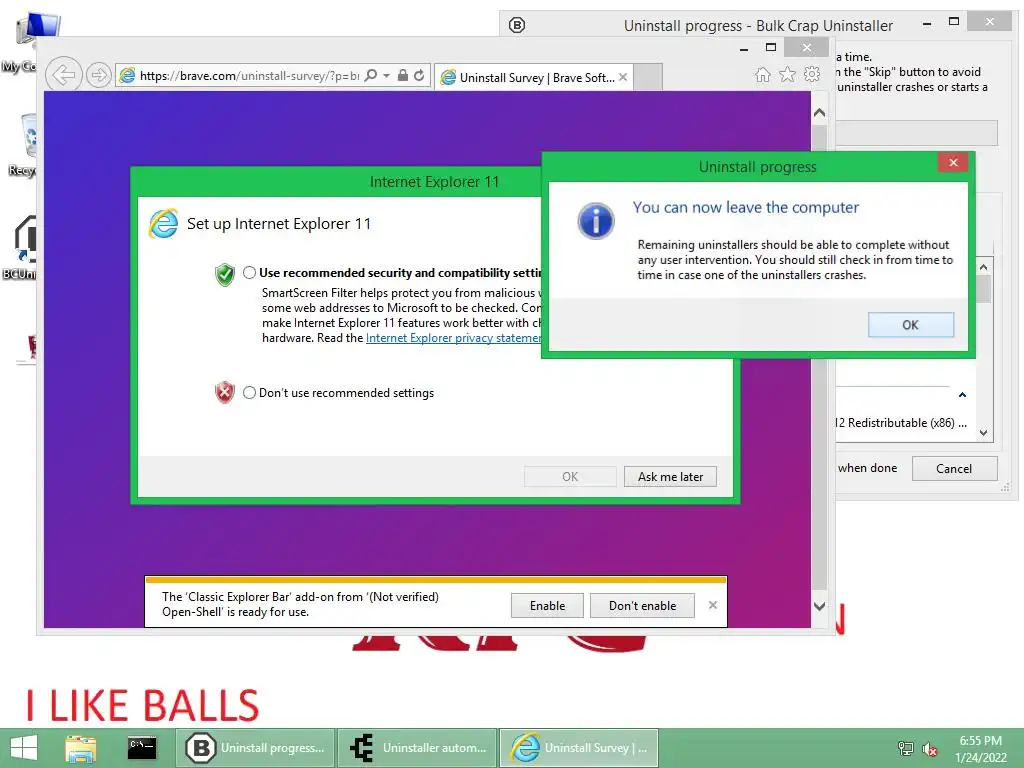The width and height of the screenshot is (1024, 768).
Task: Click the Bulk Crap Uninstaller title bar logo
Action: (517, 25)
